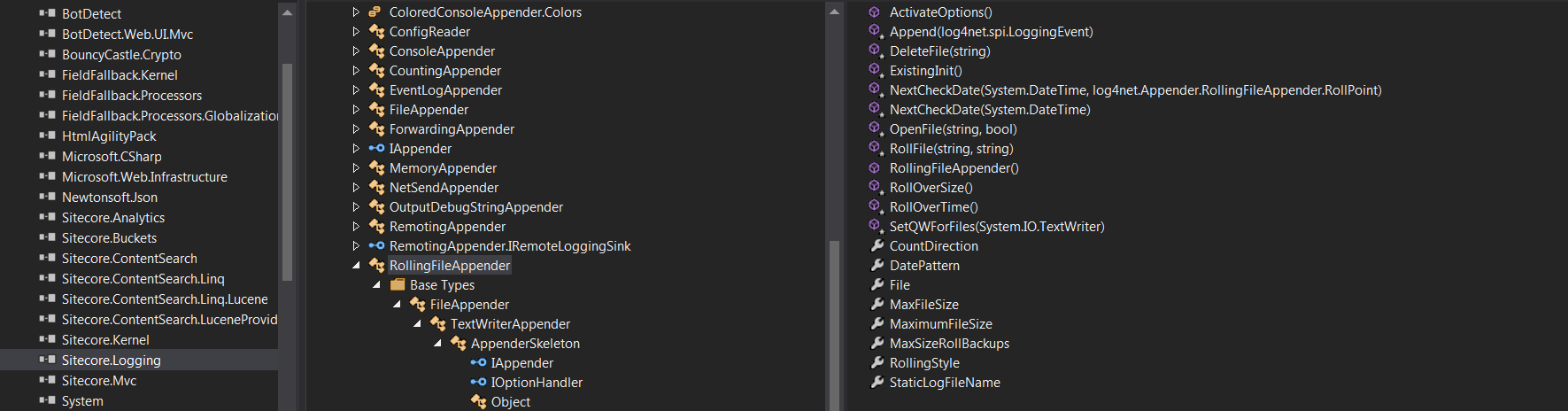This screenshot has height=411, width=1568.
Task: Click the assembly icon next to HtmlAgilityPack
Action: [x=48, y=136]
